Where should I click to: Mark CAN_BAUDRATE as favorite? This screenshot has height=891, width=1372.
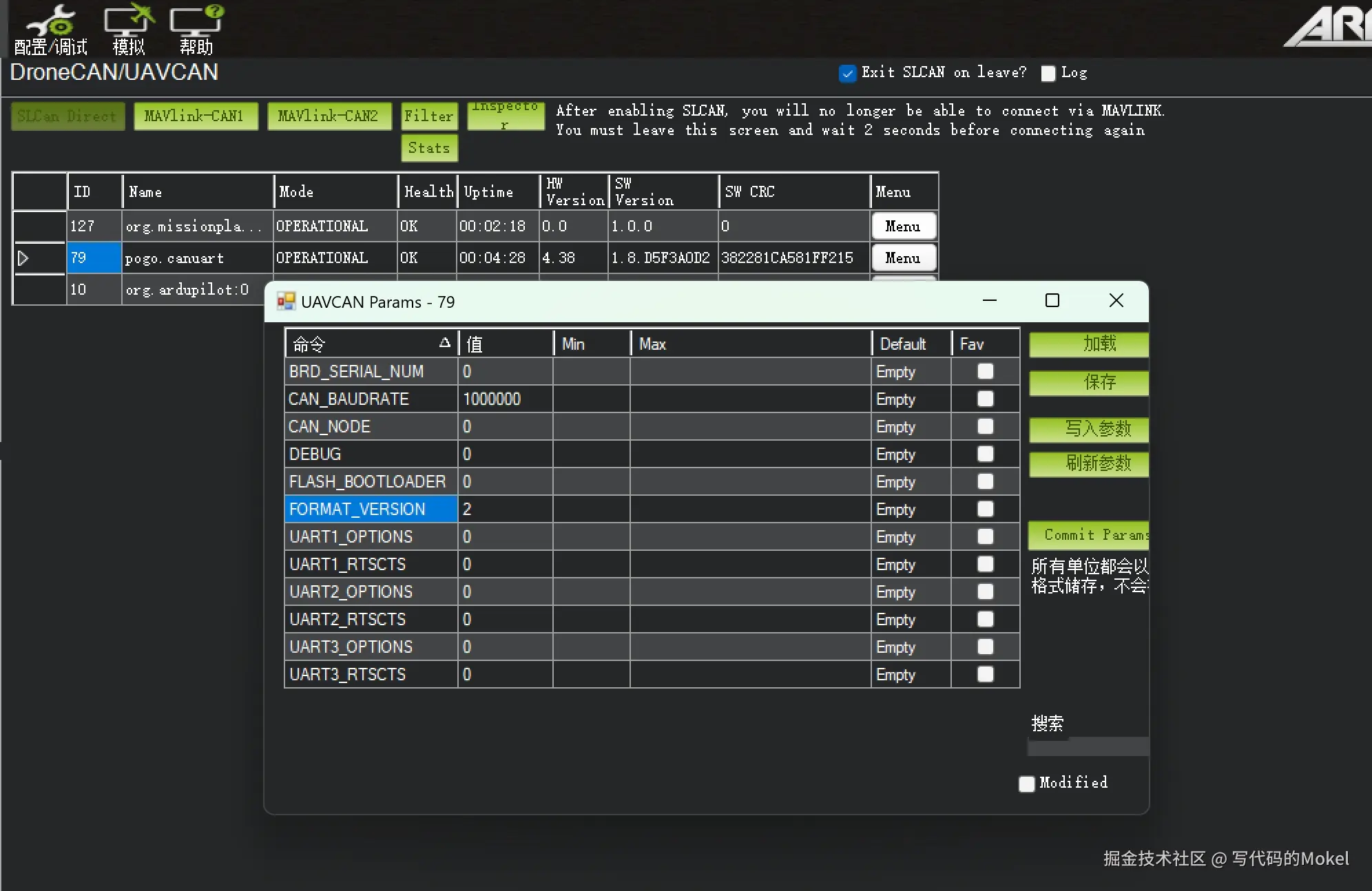click(x=985, y=399)
